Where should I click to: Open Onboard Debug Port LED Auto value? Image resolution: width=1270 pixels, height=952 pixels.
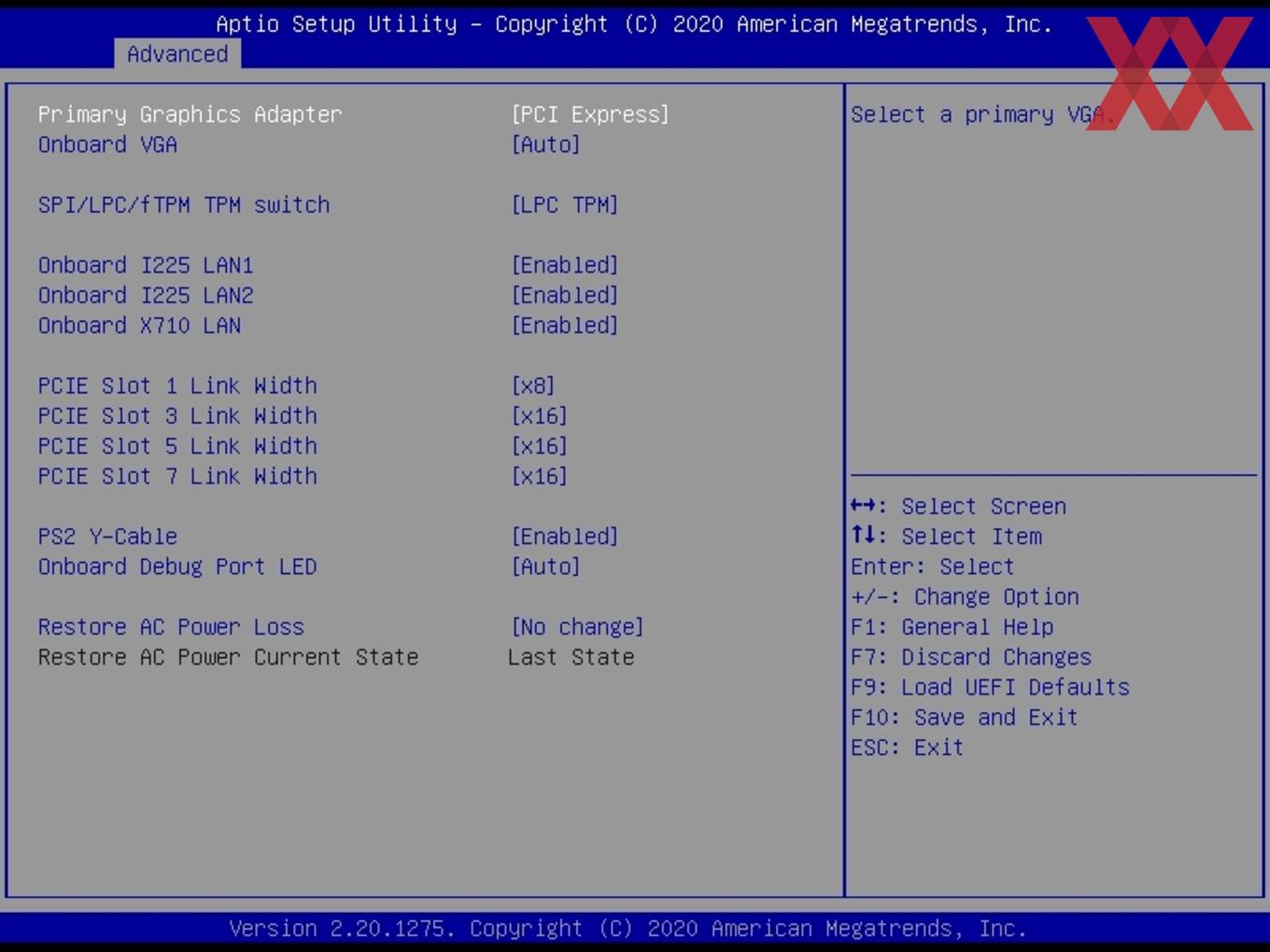(545, 567)
